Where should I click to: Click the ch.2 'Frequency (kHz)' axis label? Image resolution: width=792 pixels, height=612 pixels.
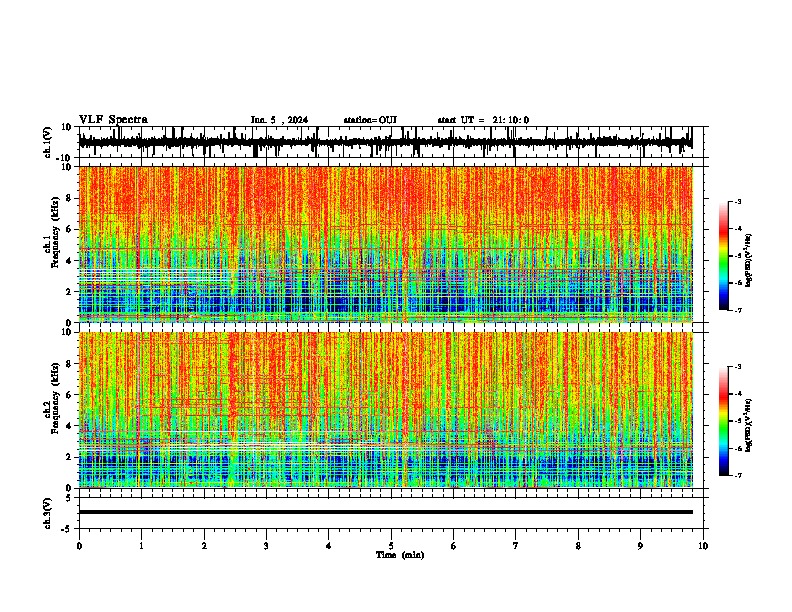click(55, 398)
